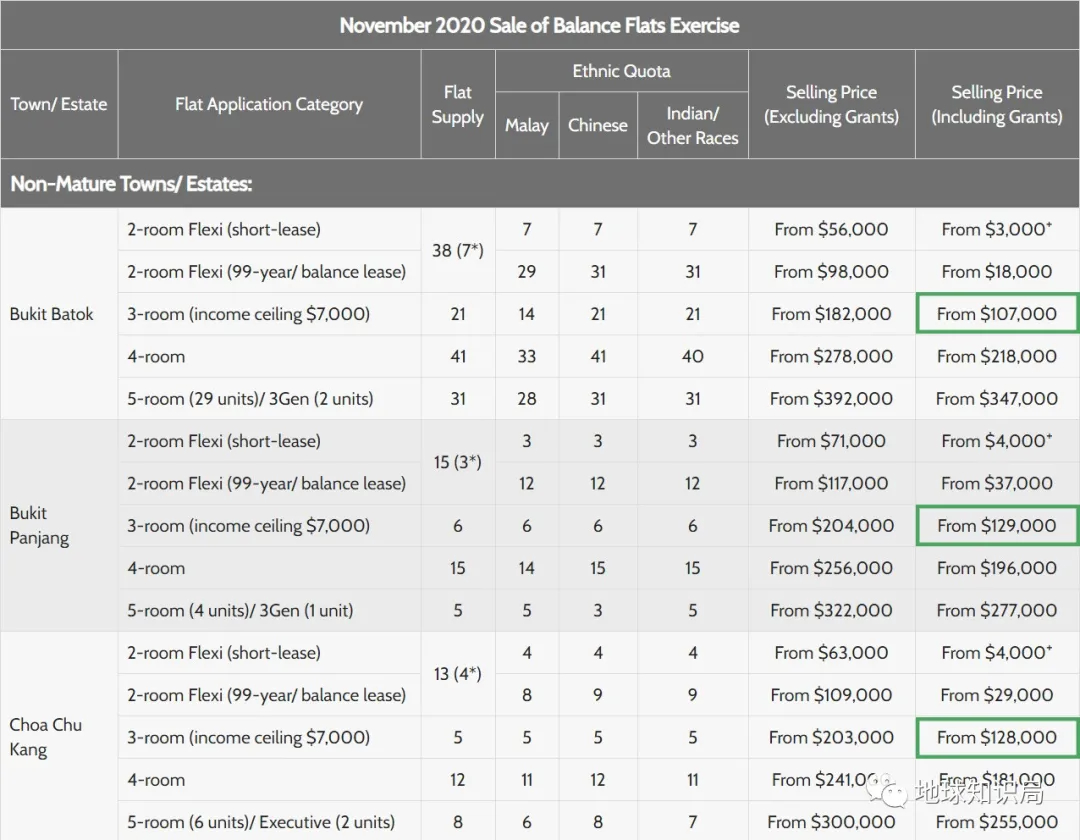Click the 'Choa Chu Kang' town cell
Image resolution: width=1080 pixels, height=840 pixels.
46,737
